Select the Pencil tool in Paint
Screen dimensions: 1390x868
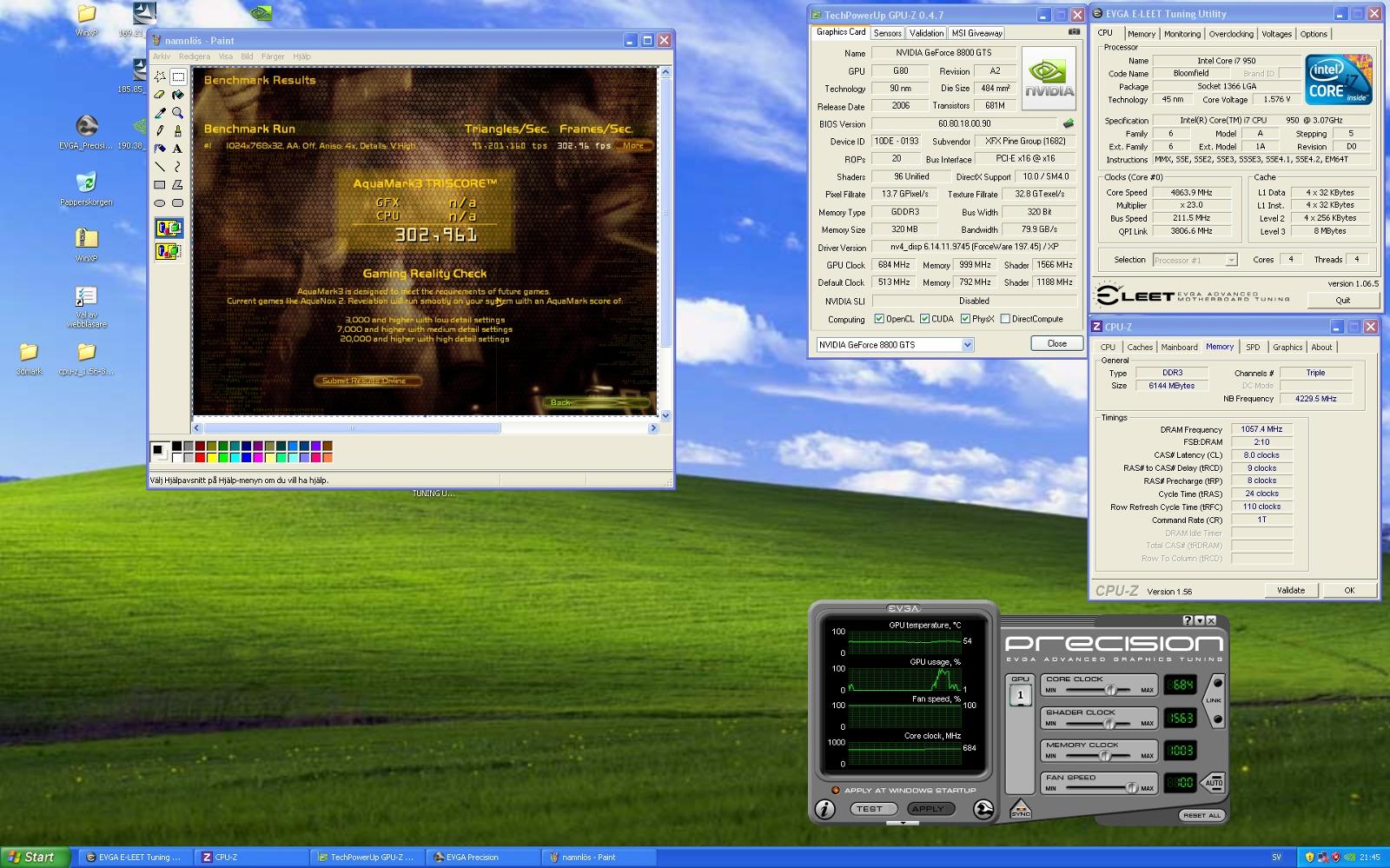[160, 130]
